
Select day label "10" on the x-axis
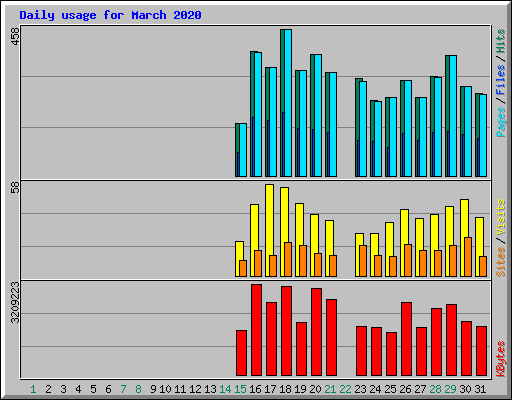pos(165,389)
